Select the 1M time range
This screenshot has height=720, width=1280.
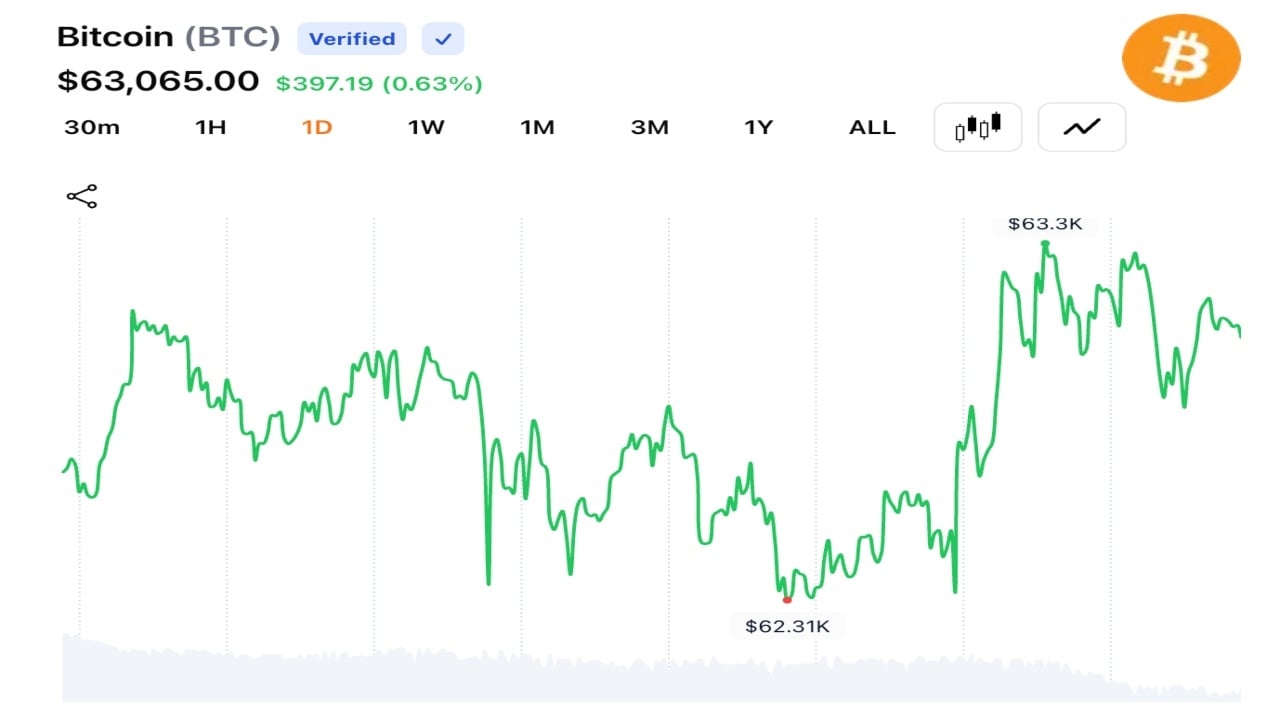[x=537, y=127]
